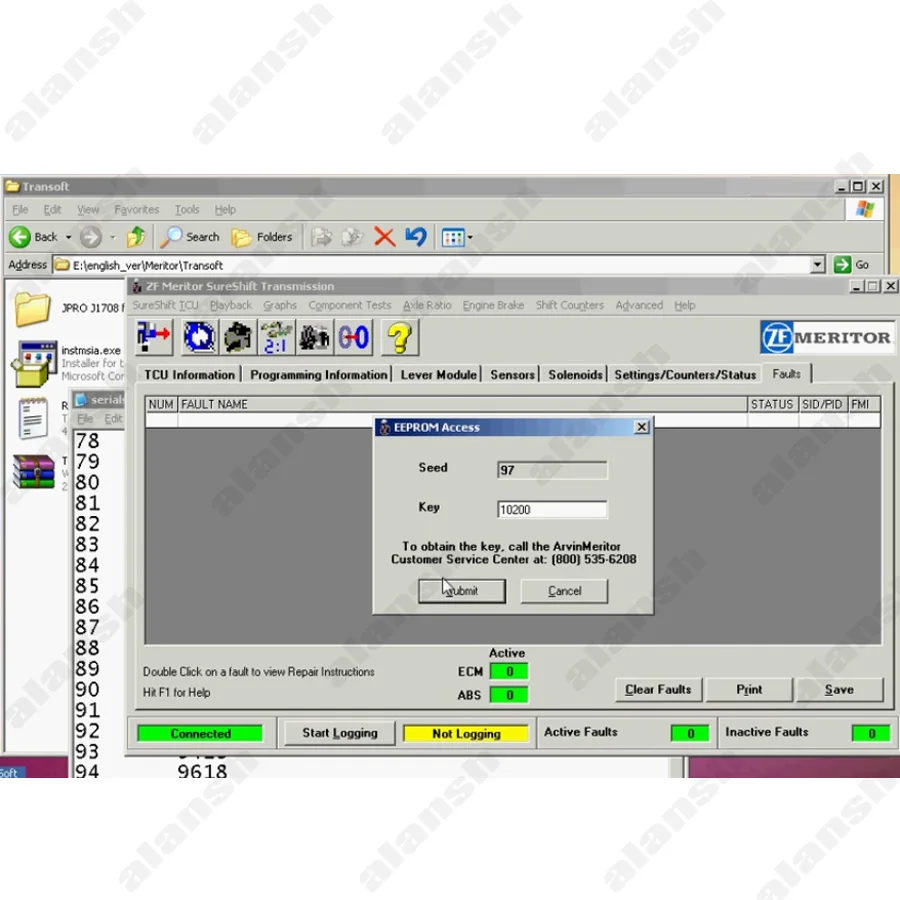Viewport: 900px width, 900px height.
Task: Click the Go button beside address bar
Action: coord(852,265)
